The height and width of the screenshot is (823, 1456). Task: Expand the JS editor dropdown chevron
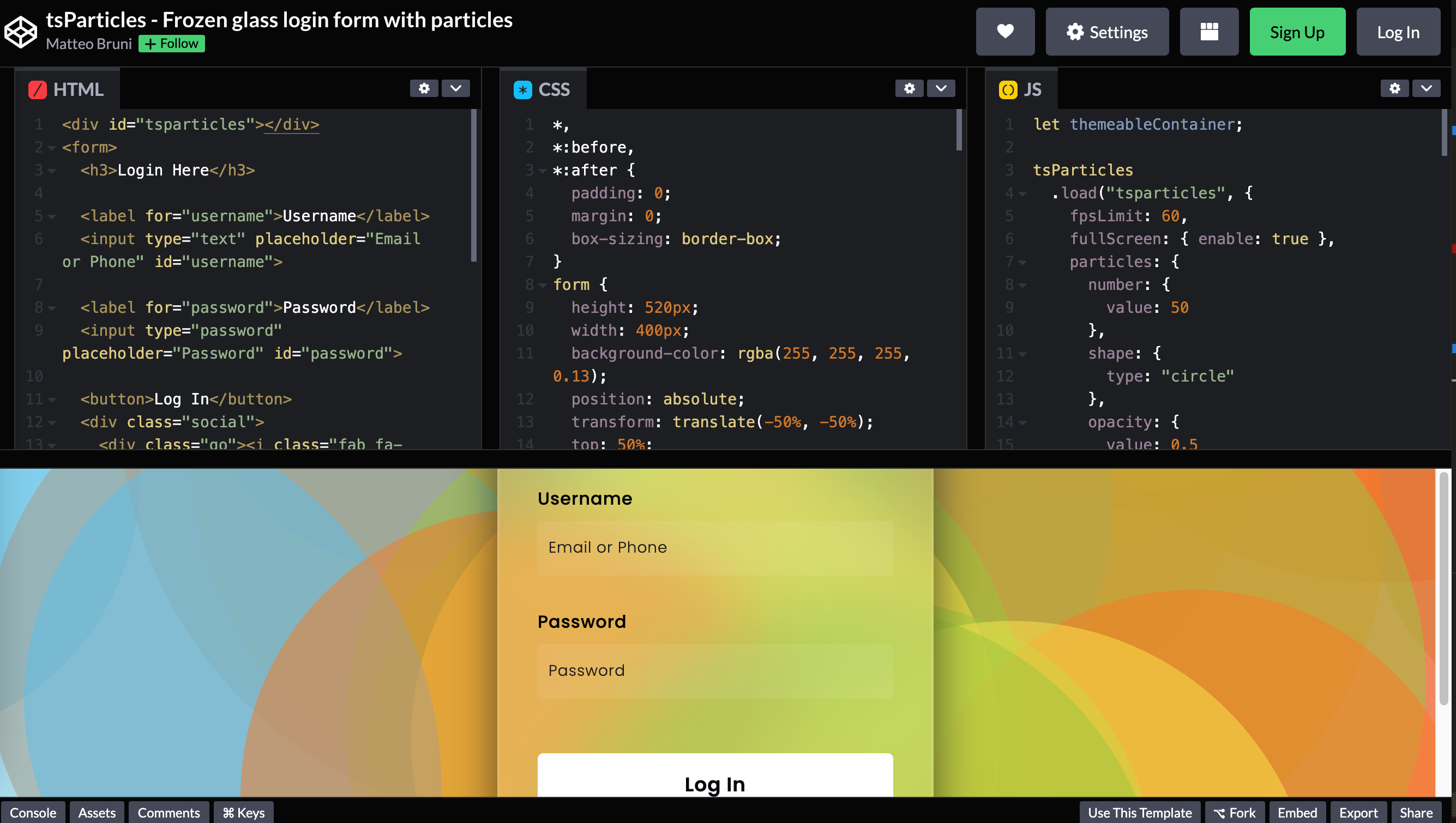coord(1426,88)
